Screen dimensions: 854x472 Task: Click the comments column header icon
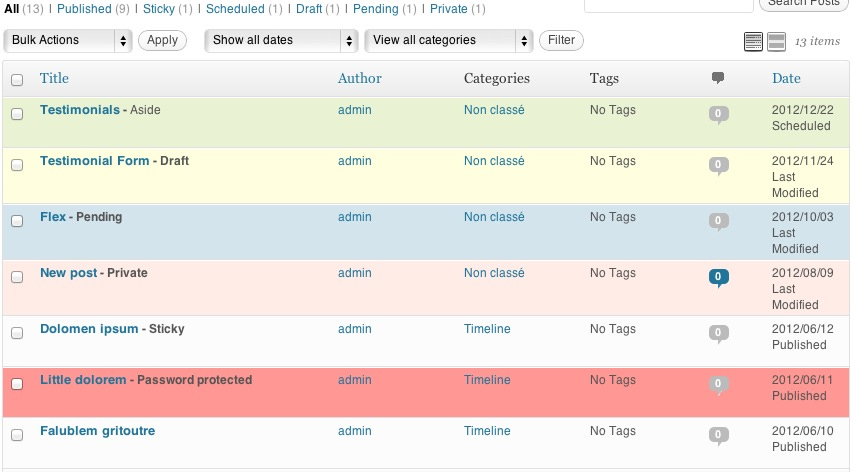pyautogui.click(x=717, y=78)
